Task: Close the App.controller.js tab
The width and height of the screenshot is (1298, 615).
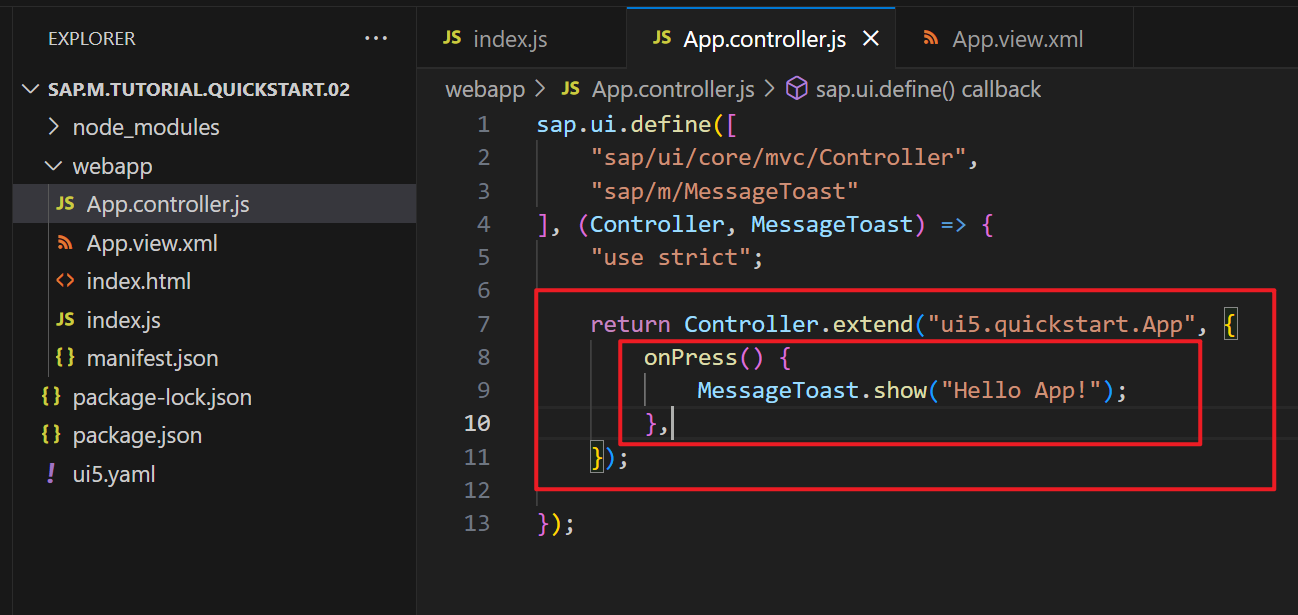Action: [x=870, y=38]
